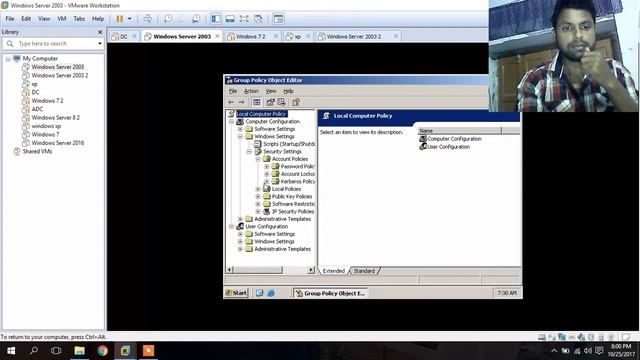Click the Send Ctrl+Alt+Del toolbar icon

[148, 19]
